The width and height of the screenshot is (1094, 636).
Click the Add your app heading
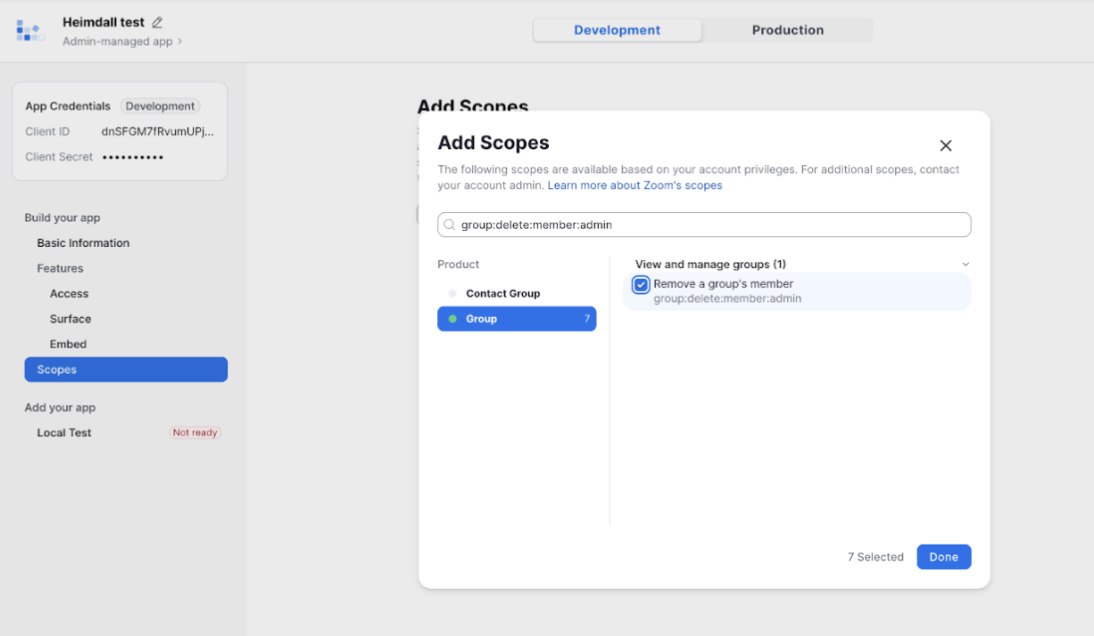[60, 407]
